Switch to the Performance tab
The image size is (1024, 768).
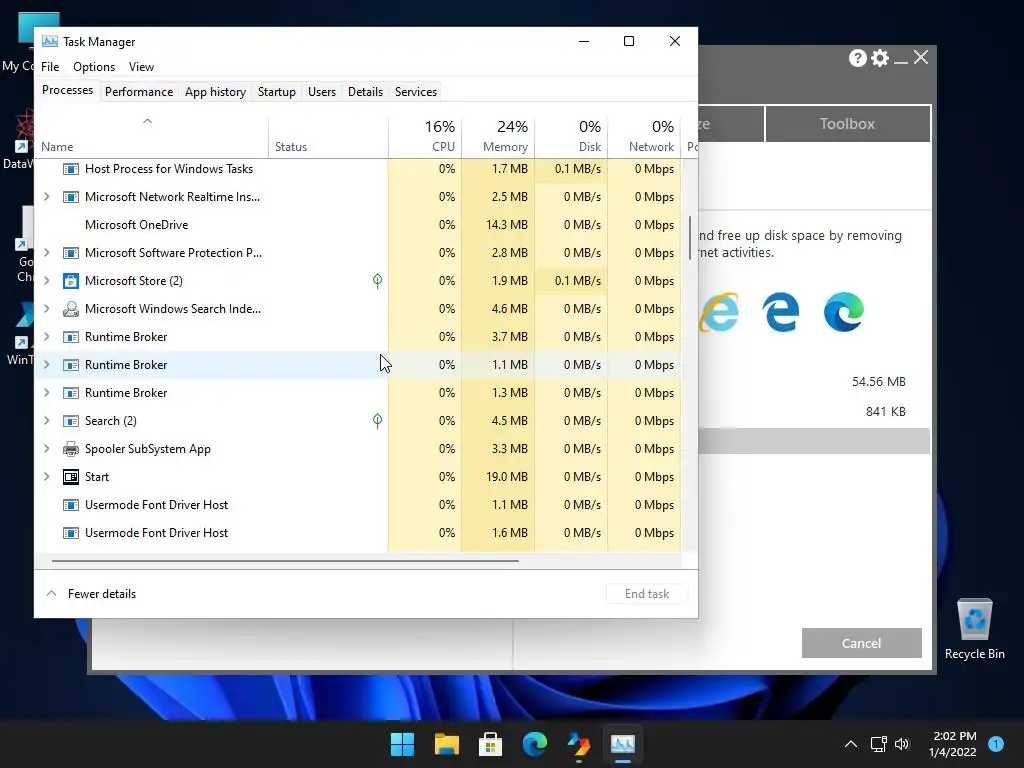(139, 92)
